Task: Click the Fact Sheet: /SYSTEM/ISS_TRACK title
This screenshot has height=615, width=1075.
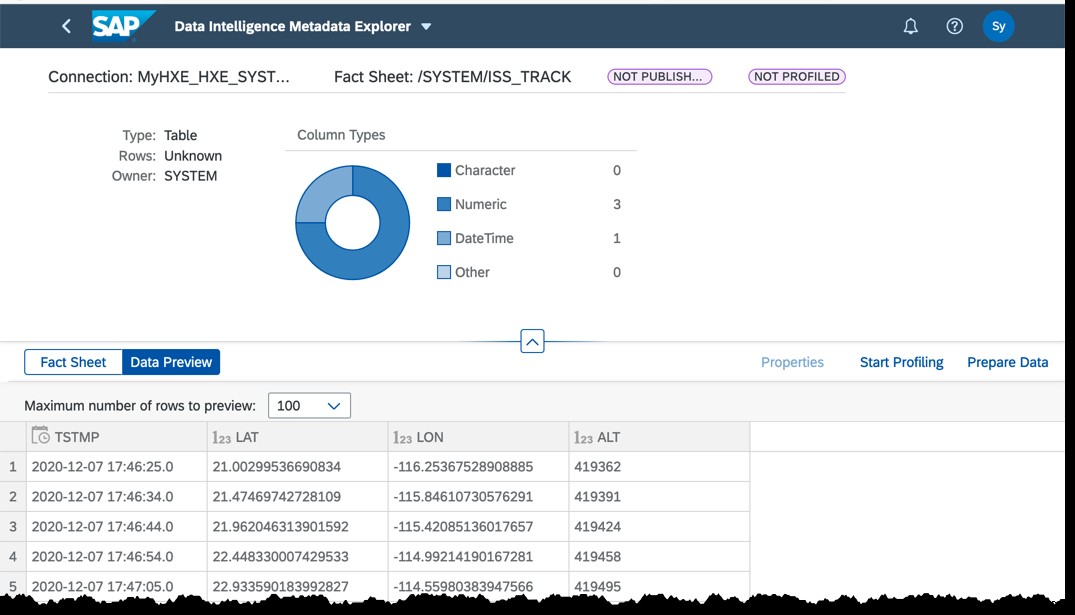Action: (x=452, y=77)
